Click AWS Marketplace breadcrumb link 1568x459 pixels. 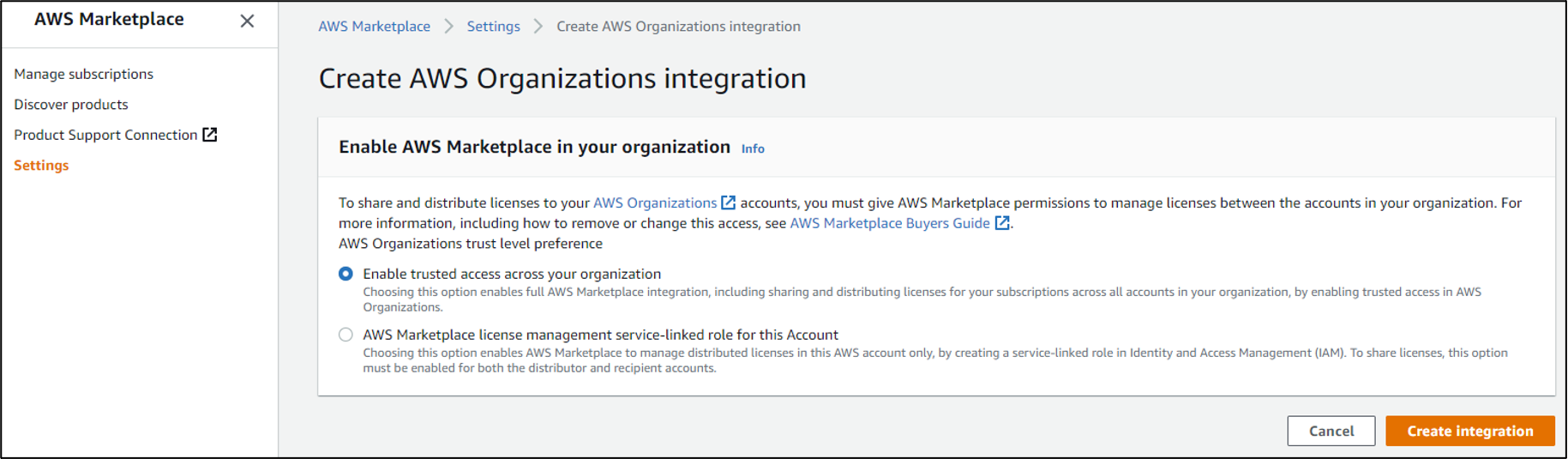pos(374,27)
